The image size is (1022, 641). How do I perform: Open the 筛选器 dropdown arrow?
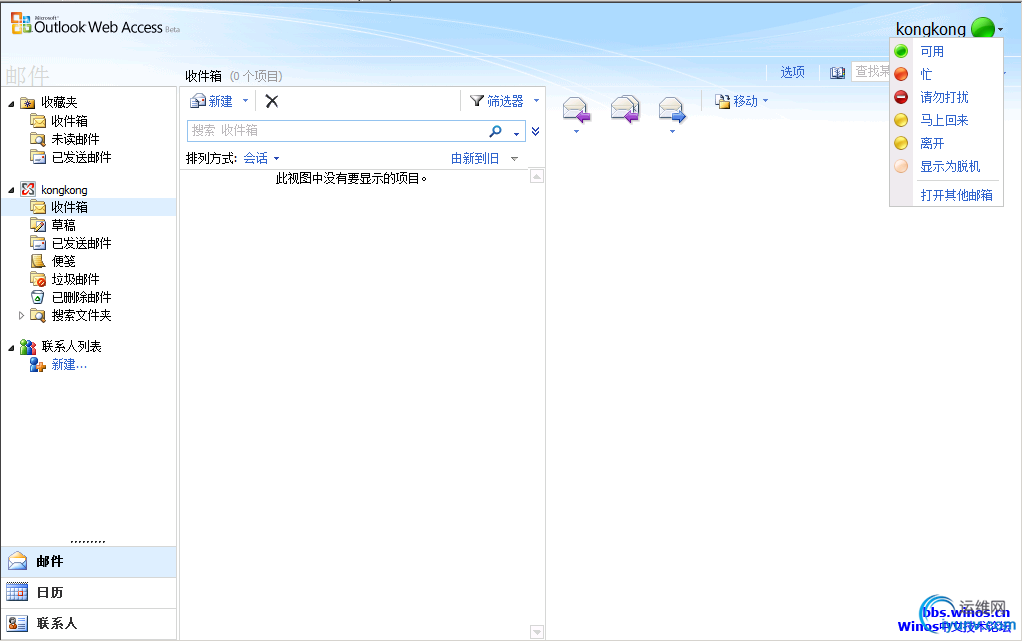tap(536, 100)
